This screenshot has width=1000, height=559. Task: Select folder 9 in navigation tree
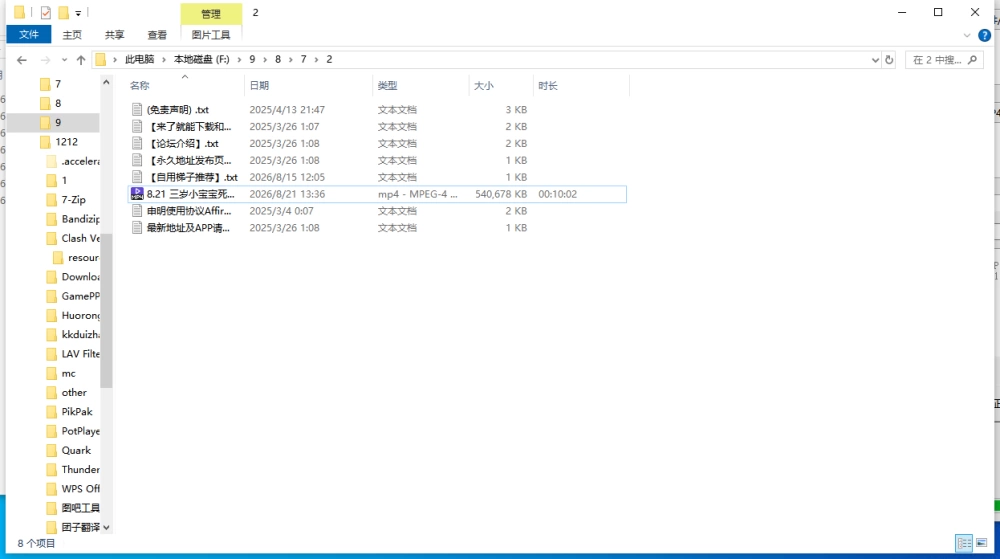pos(58,122)
